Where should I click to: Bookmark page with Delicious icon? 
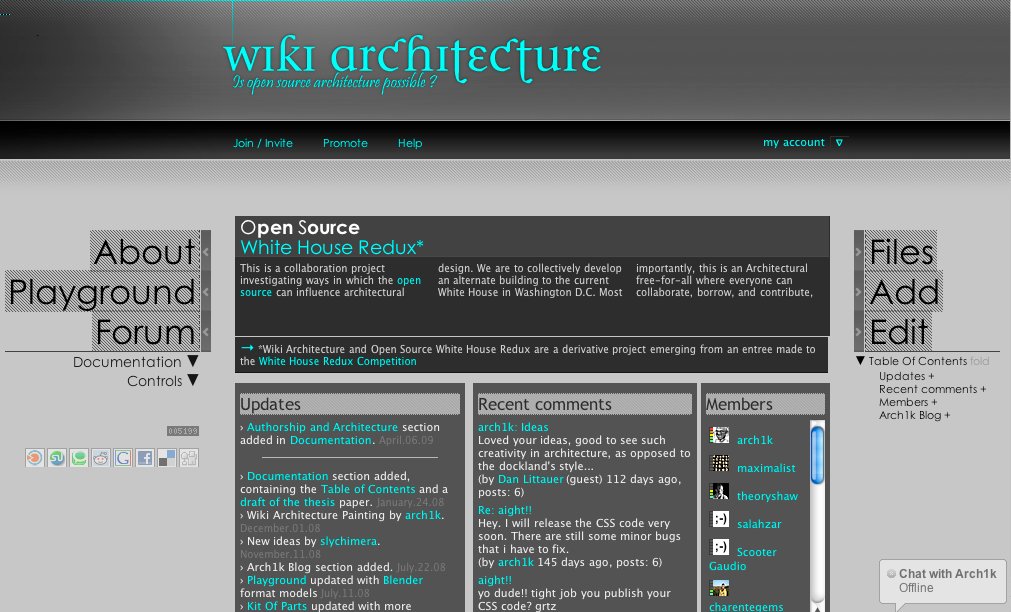[x=167, y=458]
